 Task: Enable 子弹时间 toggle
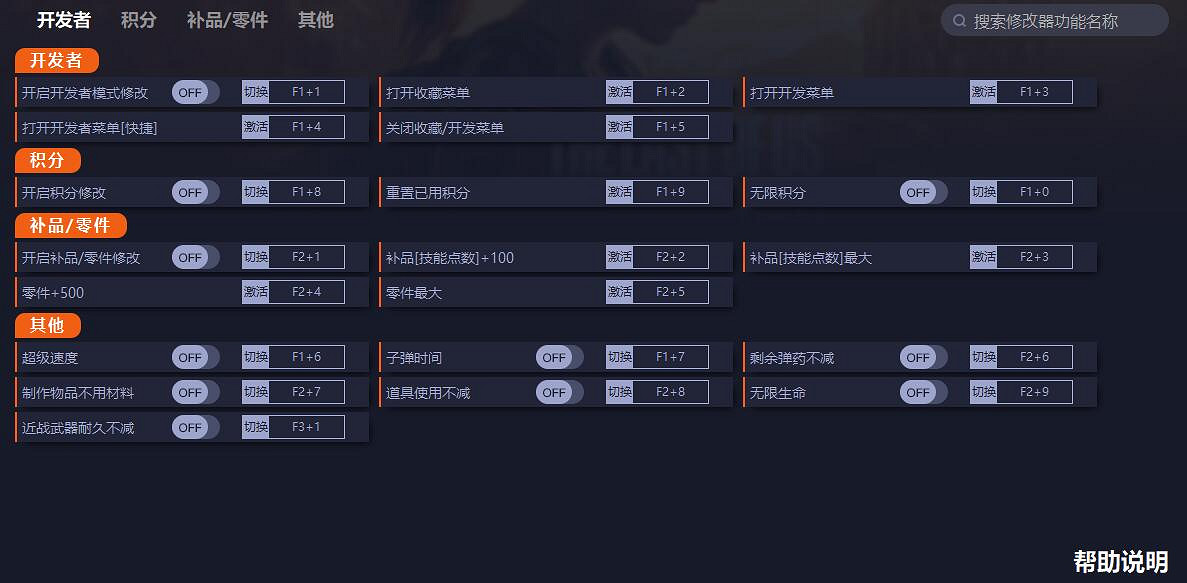(x=555, y=356)
